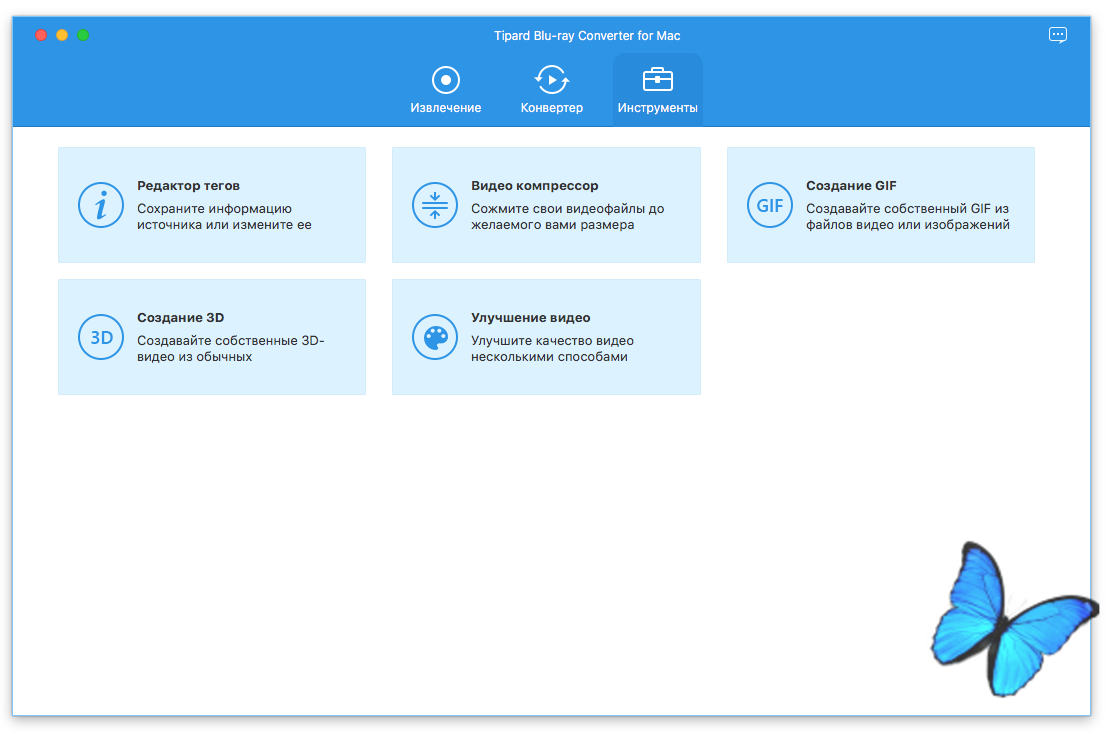Viewport: 1118px width, 734px height.
Task: Close the window with red button
Action: coord(41,35)
